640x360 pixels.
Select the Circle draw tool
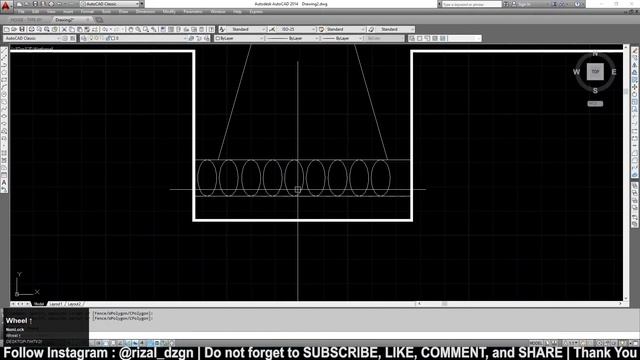tap(4, 94)
